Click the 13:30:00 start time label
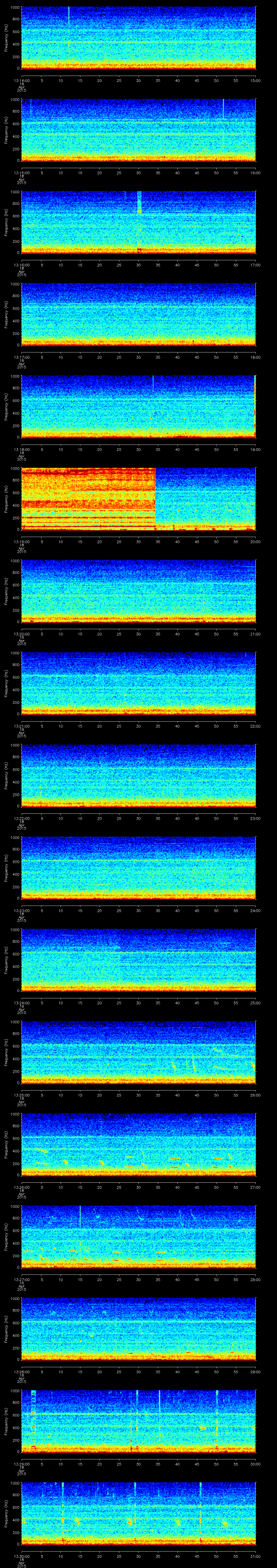Image resolution: width=277 pixels, height=1568 pixels. [21, 1556]
